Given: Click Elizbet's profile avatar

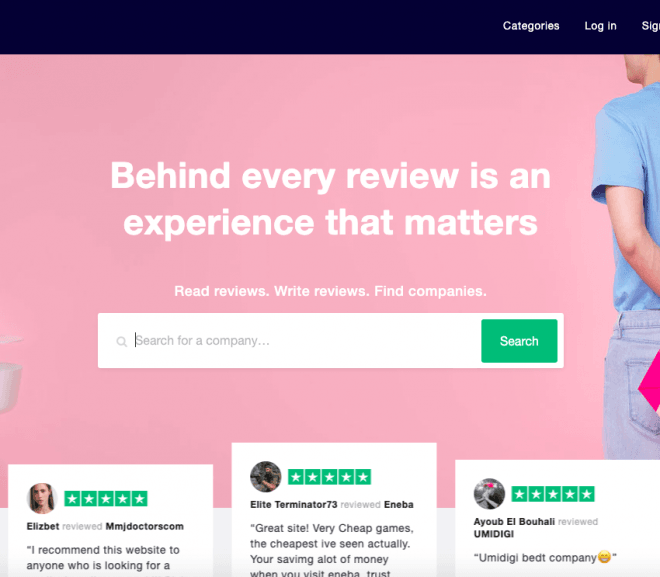Looking at the screenshot, I should [42, 498].
